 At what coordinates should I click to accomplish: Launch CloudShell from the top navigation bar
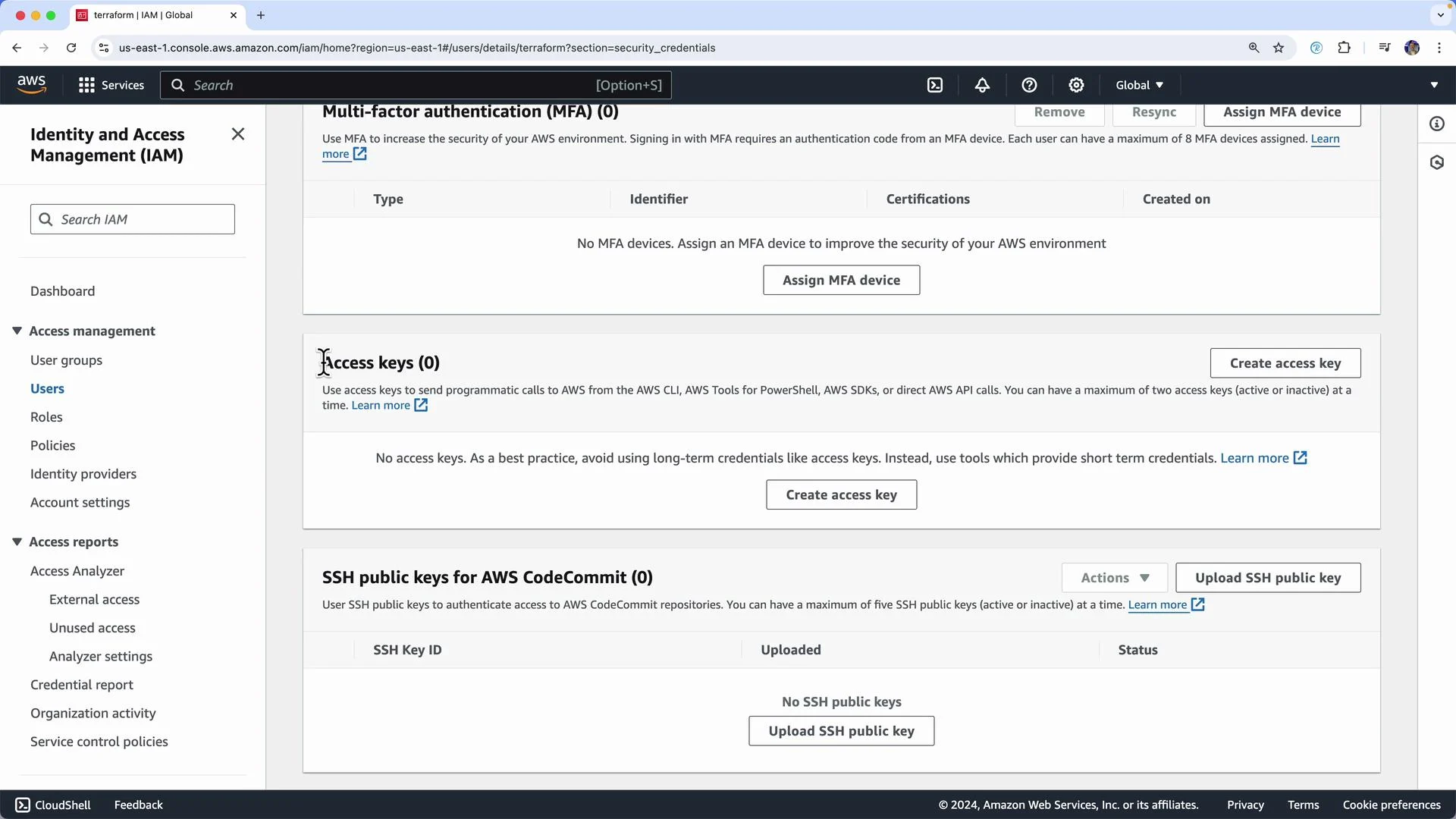click(935, 85)
